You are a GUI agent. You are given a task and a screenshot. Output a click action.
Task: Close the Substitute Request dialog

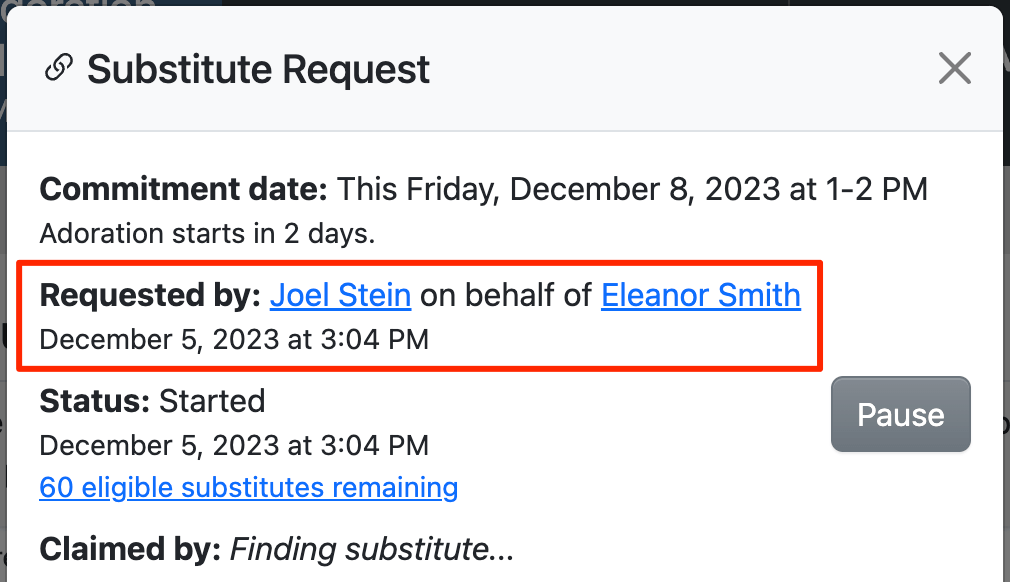[955, 69]
